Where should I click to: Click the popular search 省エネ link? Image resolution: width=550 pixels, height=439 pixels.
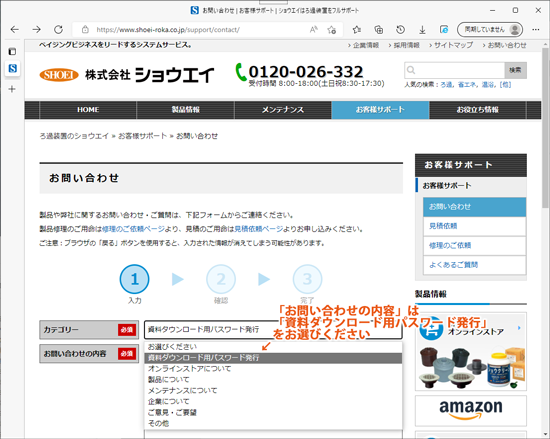point(467,85)
